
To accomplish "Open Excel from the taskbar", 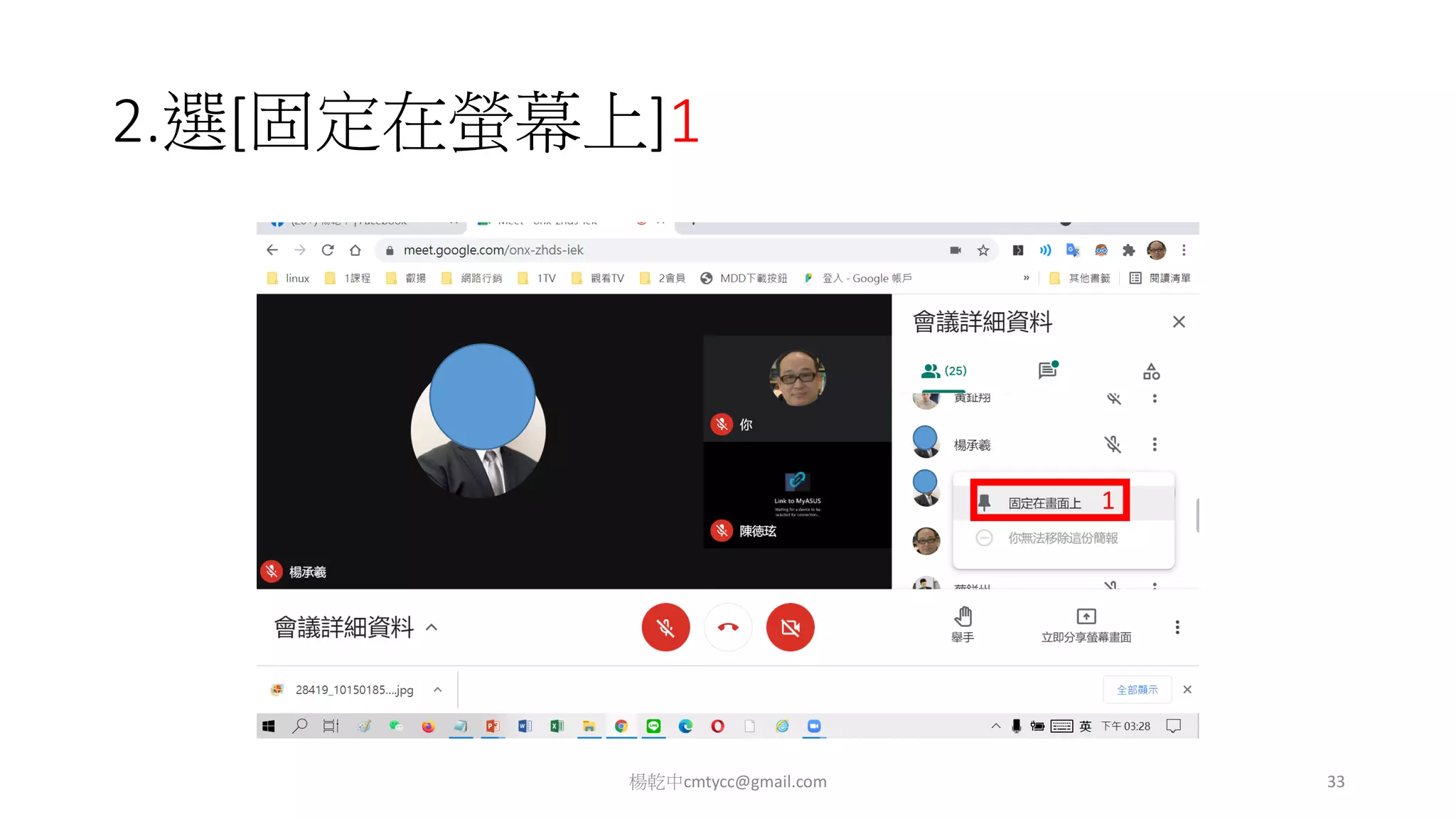I will point(557,726).
